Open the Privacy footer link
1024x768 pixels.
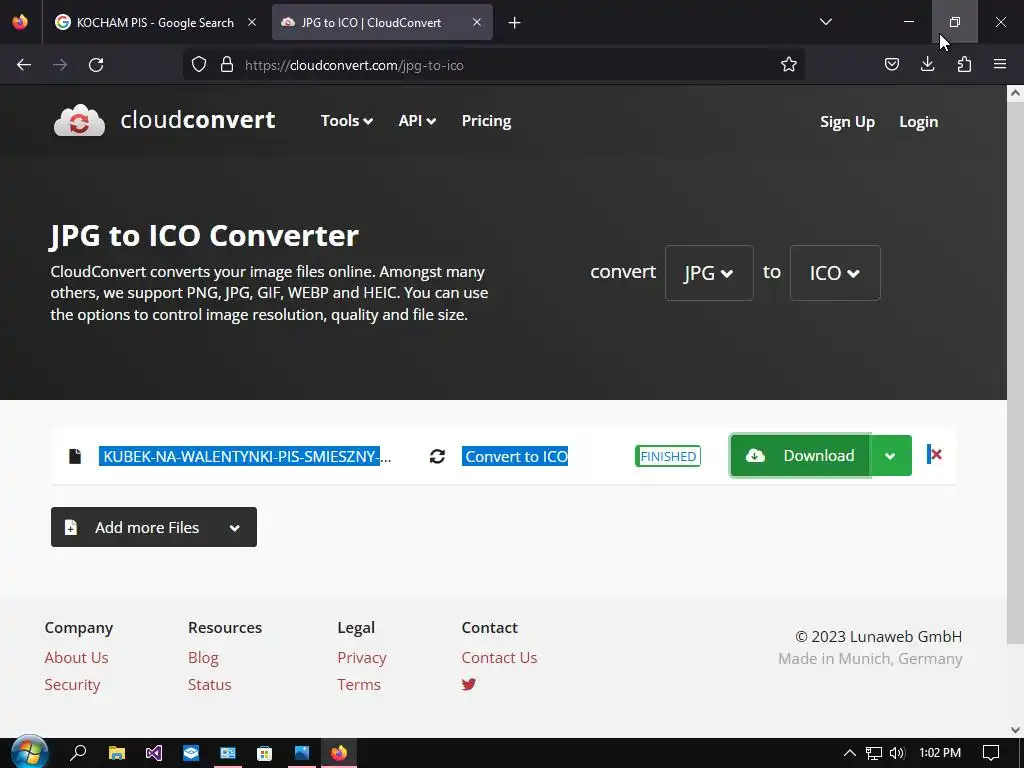tap(362, 658)
